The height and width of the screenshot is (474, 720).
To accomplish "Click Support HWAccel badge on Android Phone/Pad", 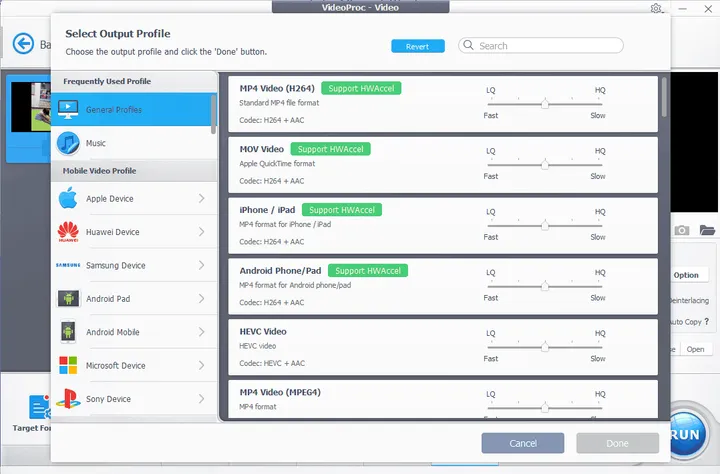I will [368, 271].
